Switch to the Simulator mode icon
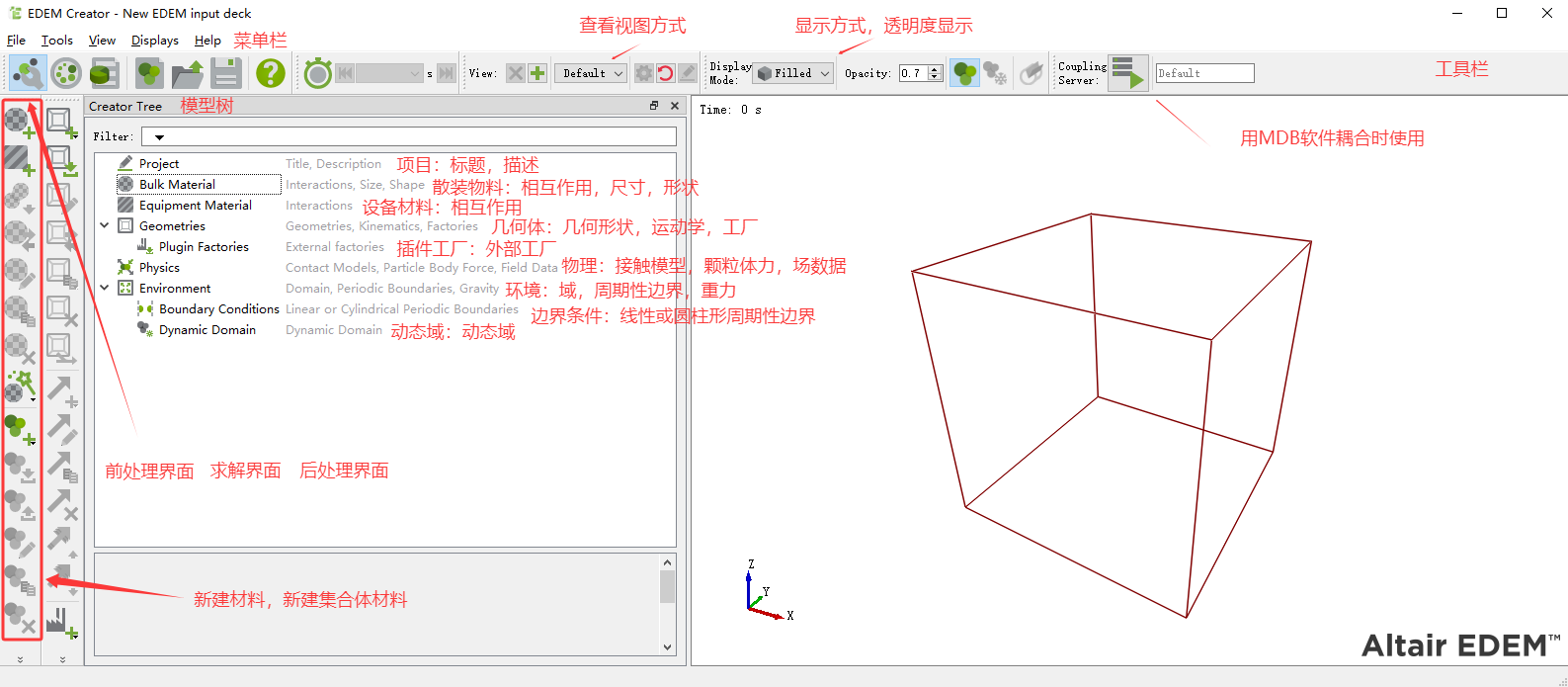This screenshot has width=1568, height=687. click(x=66, y=73)
